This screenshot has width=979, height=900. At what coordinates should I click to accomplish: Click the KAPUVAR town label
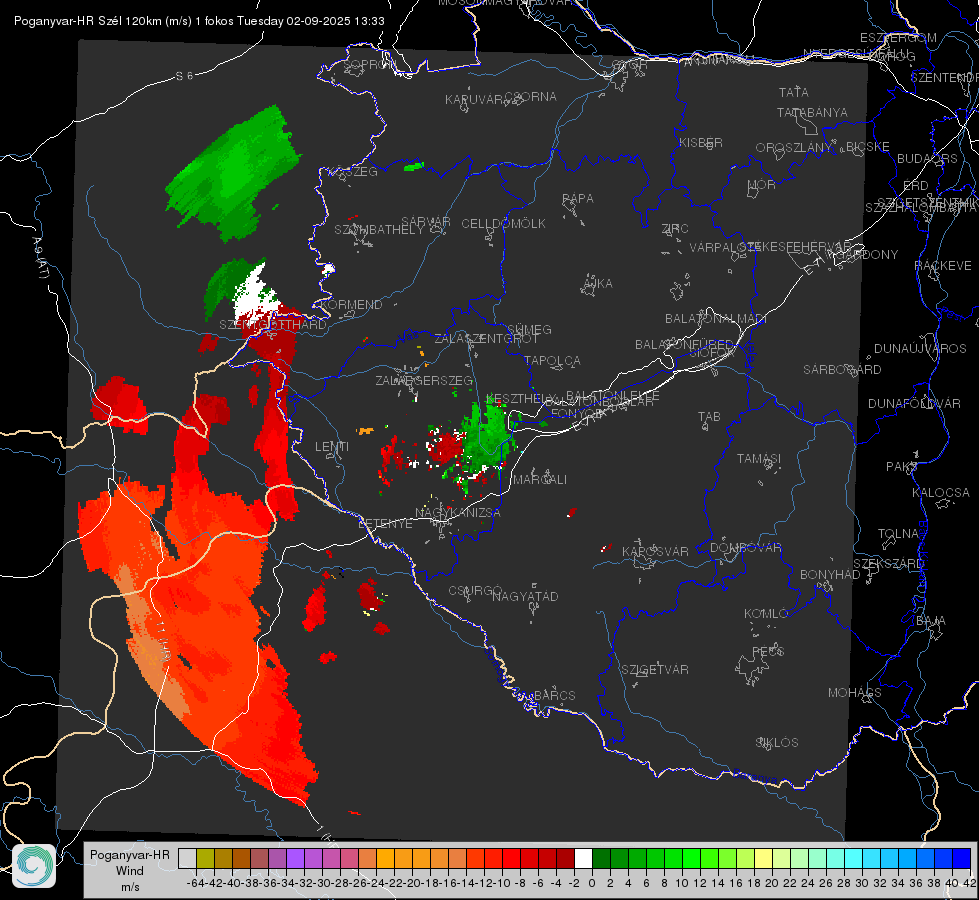coord(475,100)
